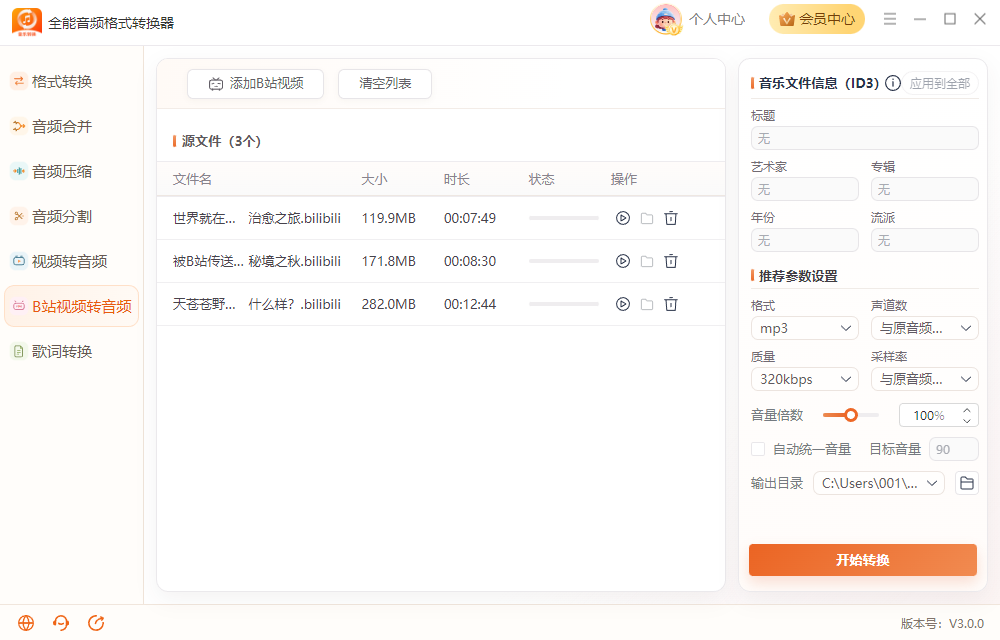The width and height of the screenshot is (1000, 640).
Task: Browse output directory with folder icon
Action: point(967,483)
